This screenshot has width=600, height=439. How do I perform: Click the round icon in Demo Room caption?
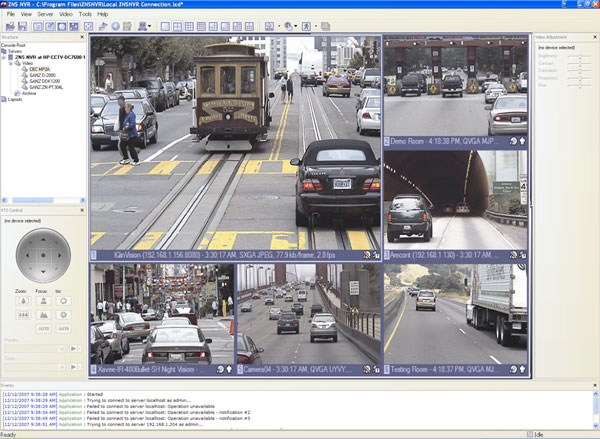[514, 141]
